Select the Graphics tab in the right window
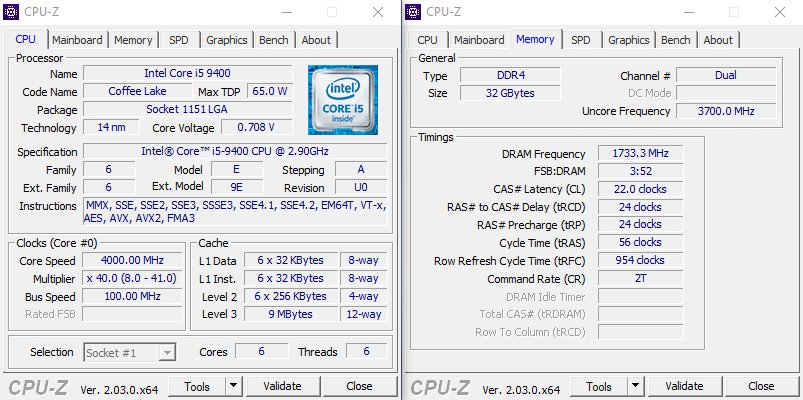 [629, 40]
